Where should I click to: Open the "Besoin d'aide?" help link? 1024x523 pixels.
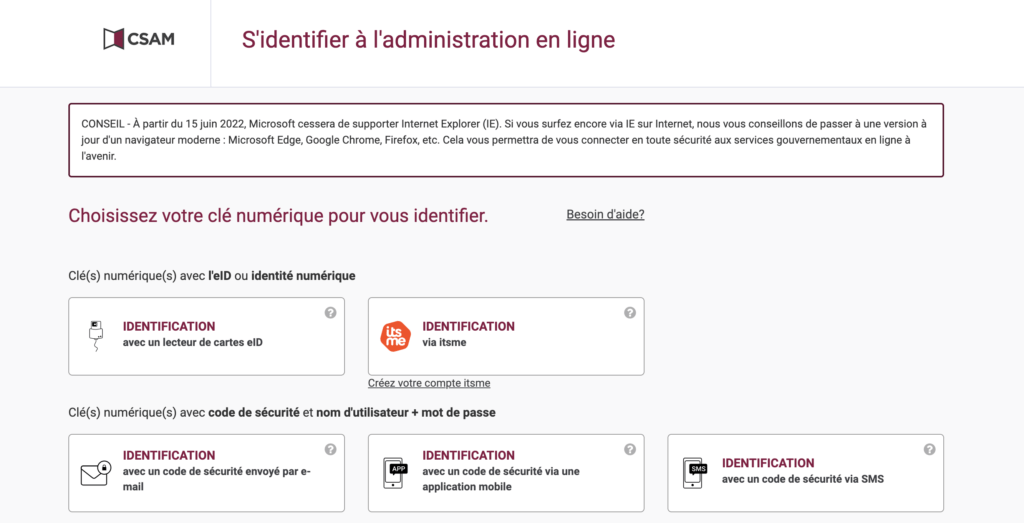click(605, 214)
